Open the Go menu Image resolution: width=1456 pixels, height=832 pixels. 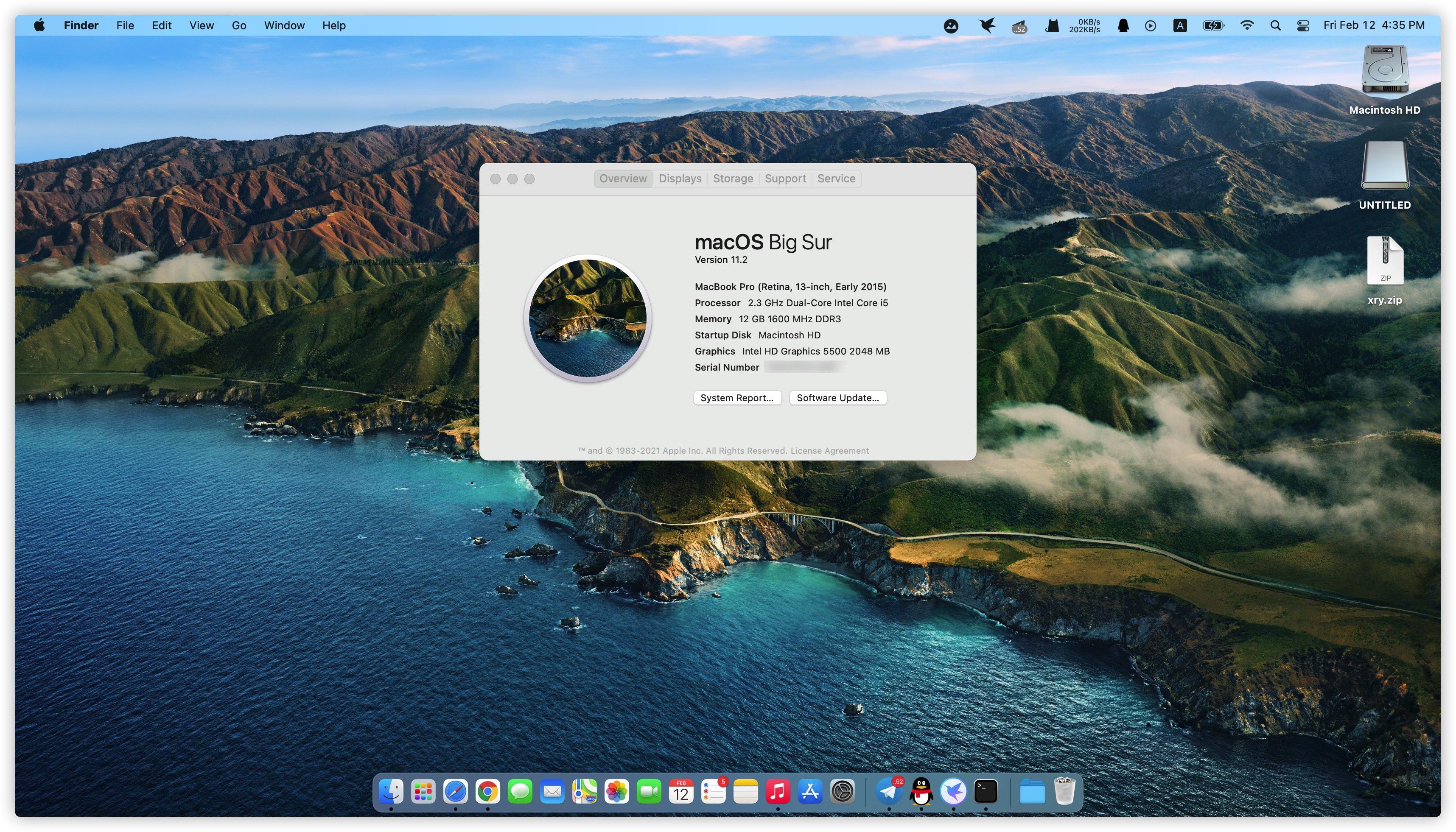239,25
